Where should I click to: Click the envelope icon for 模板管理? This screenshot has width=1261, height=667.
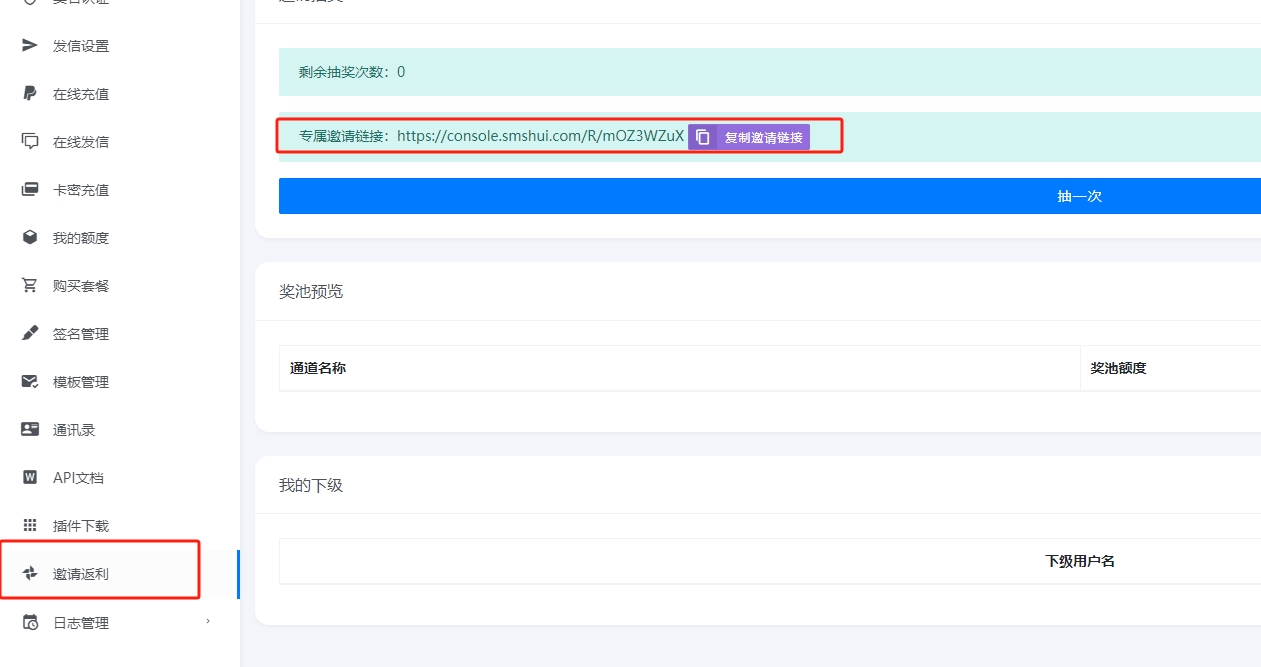pyautogui.click(x=30, y=381)
